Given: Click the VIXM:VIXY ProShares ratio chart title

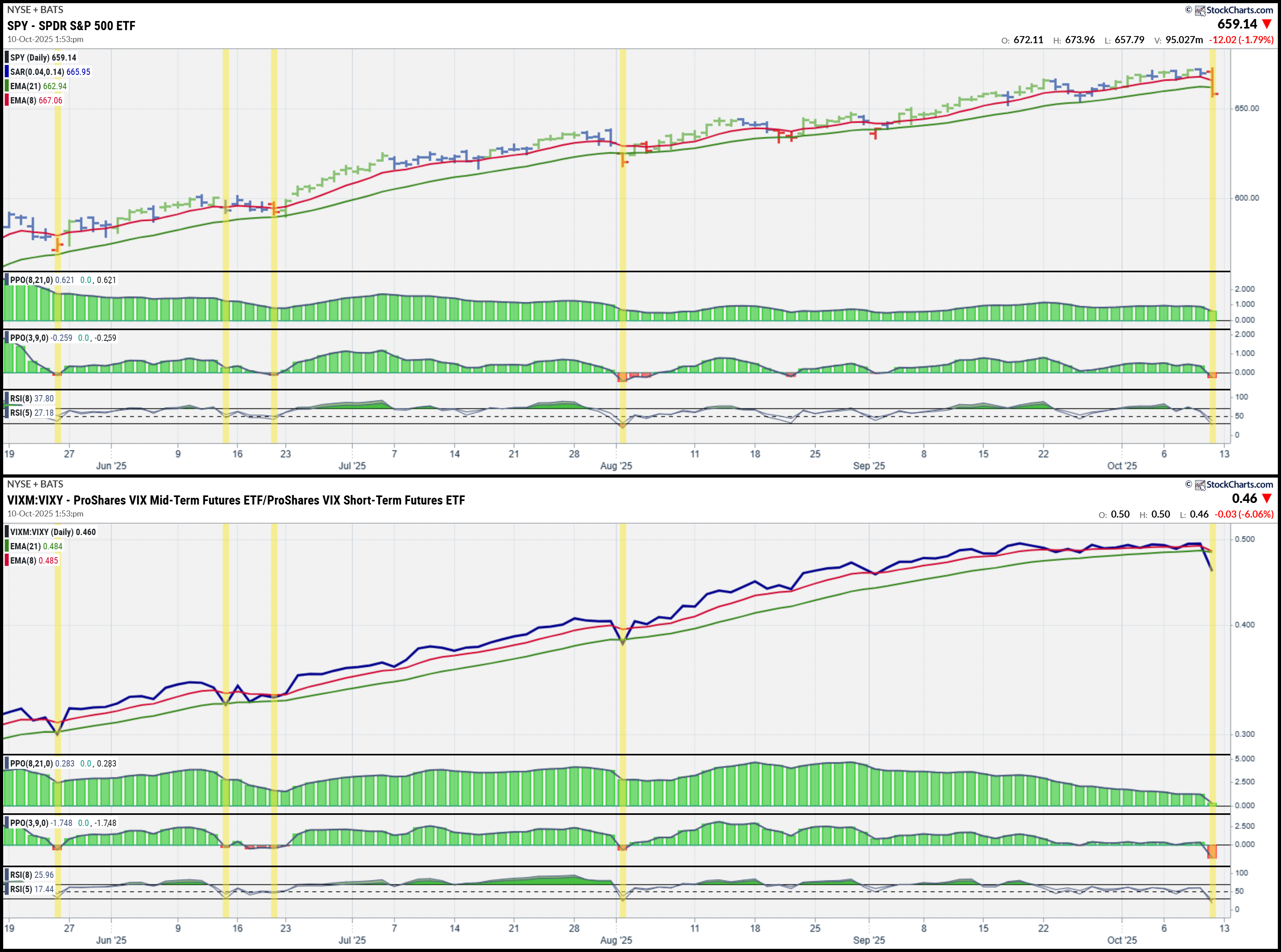Looking at the screenshot, I should (x=236, y=500).
